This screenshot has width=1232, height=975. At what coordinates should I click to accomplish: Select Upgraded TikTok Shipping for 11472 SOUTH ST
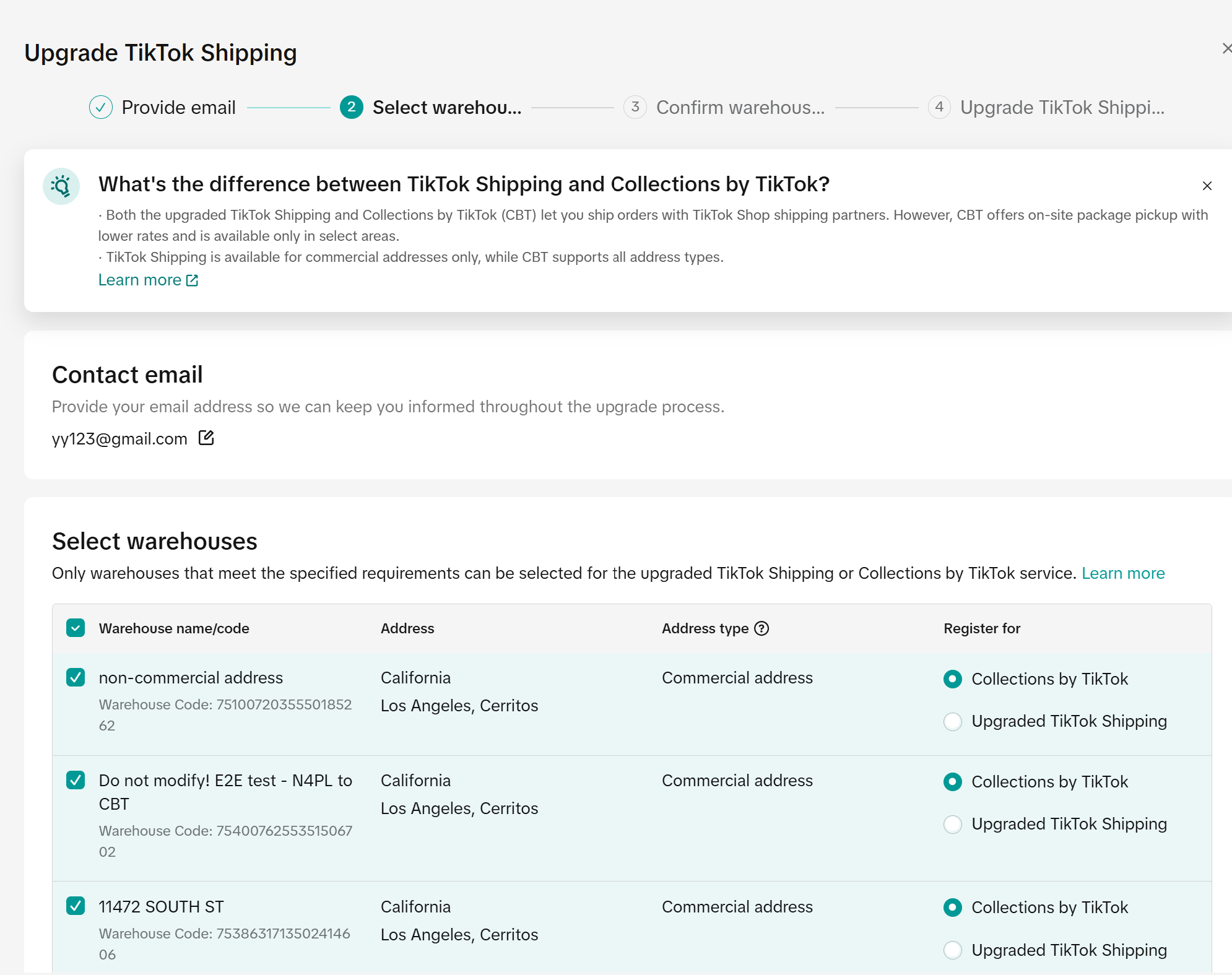coord(953,950)
